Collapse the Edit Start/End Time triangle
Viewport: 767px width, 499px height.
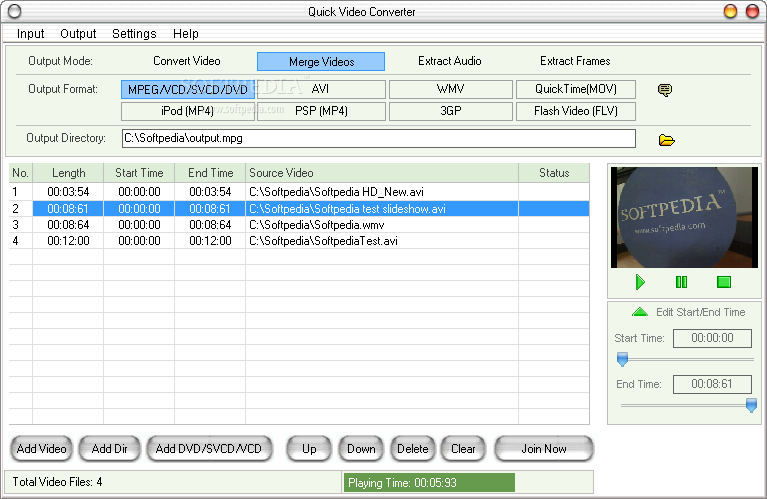[x=640, y=312]
